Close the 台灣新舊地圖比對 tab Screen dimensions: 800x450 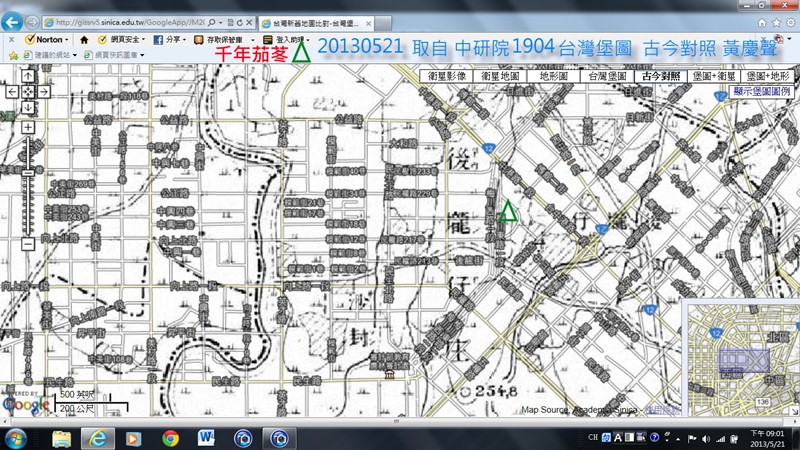(x=368, y=23)
